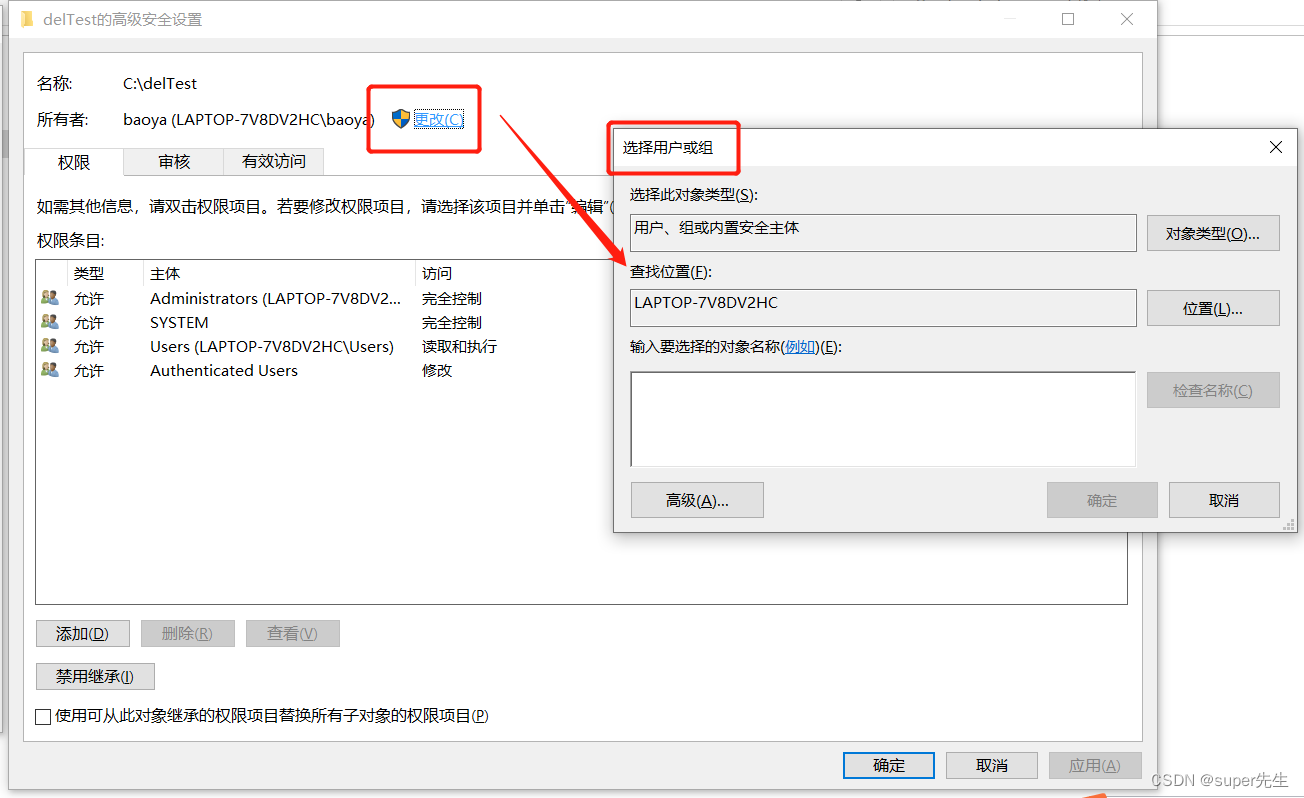This screenshot has width=1304, height=798.
Task: Click the 查看(V) button
Action: (x=292, y=634)
